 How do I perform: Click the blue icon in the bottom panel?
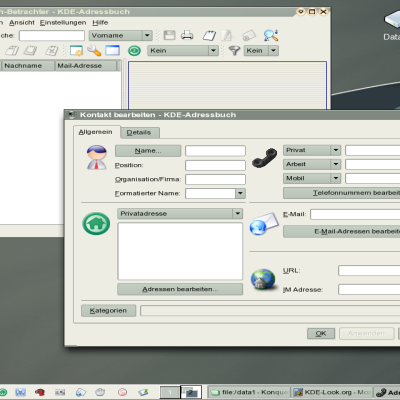(x=20, y=392)
